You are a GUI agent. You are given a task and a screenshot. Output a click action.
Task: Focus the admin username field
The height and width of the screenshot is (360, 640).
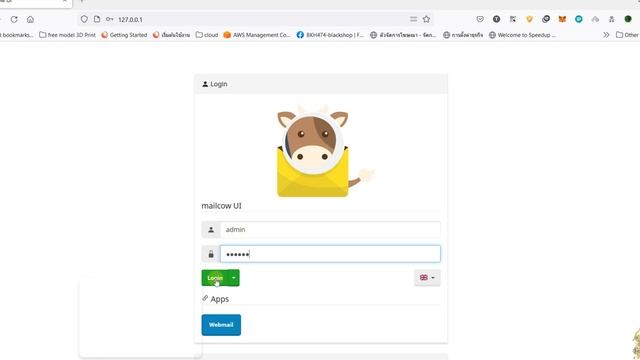click(x=330, y=230)
